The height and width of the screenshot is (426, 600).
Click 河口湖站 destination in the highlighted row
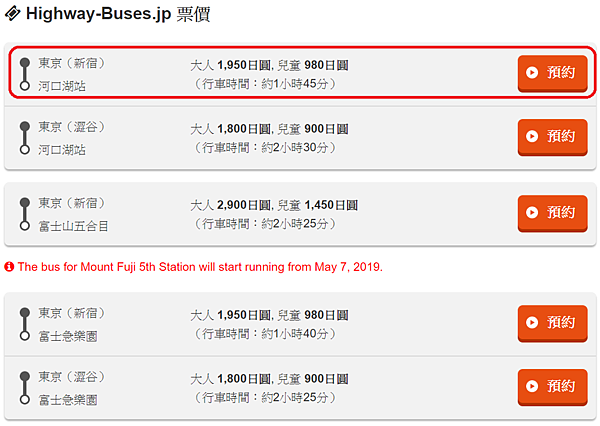(62, 86)
